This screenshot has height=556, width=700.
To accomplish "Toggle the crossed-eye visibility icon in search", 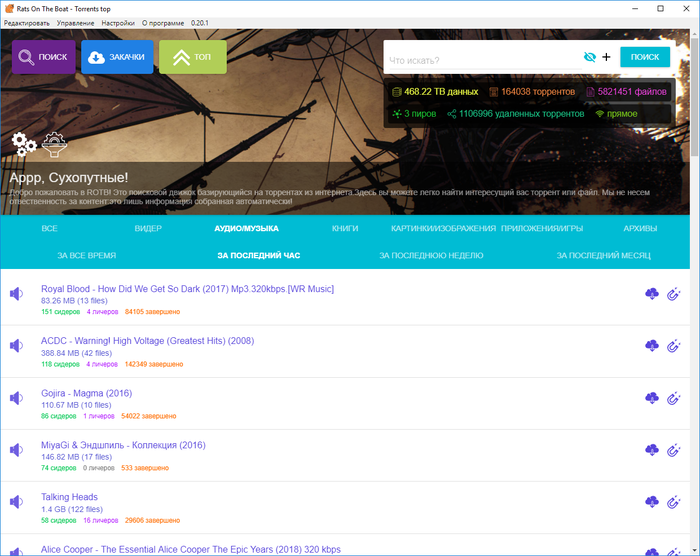I will (x=589, y=57).
